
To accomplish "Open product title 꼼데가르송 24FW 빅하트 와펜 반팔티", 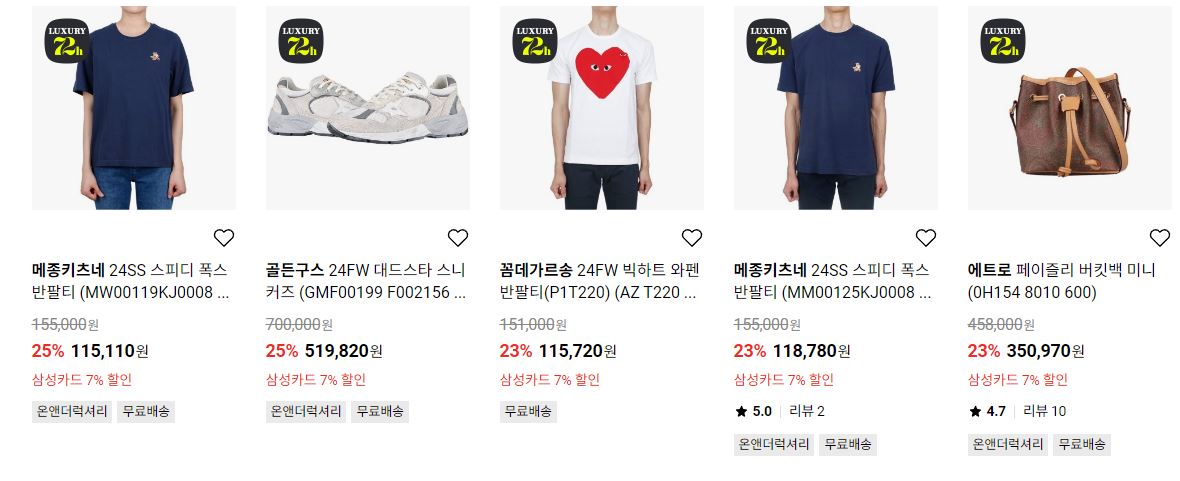I will pyautogui.click(x=600, y=282).
